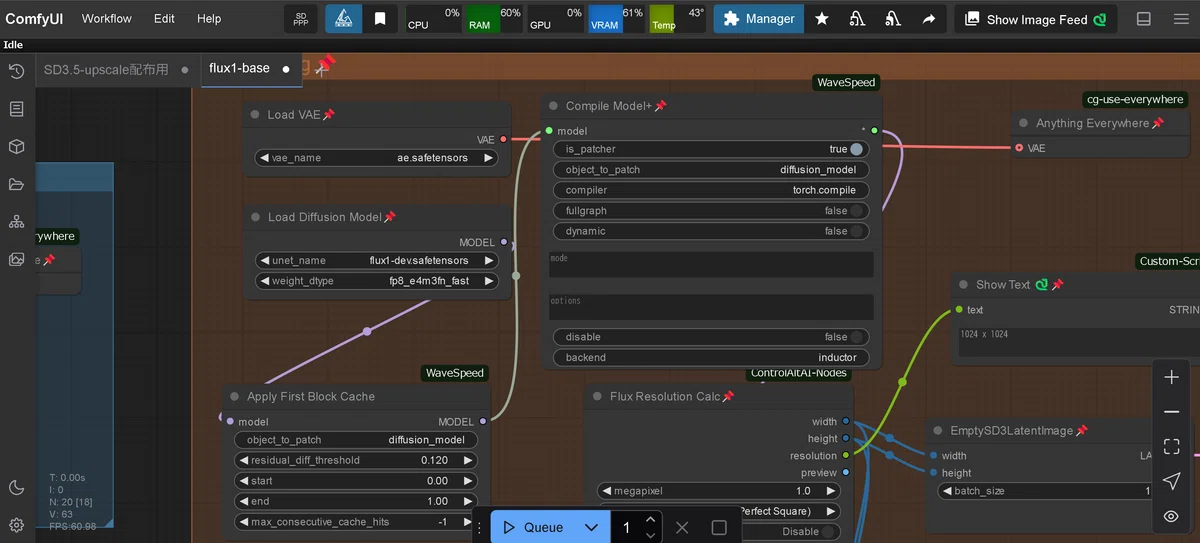Image resolution: width=1200 pixels, height=543 pixels.
Task: Click pin icon on Load VAE node
Action: pyautogui.click(x=329, y=115)
